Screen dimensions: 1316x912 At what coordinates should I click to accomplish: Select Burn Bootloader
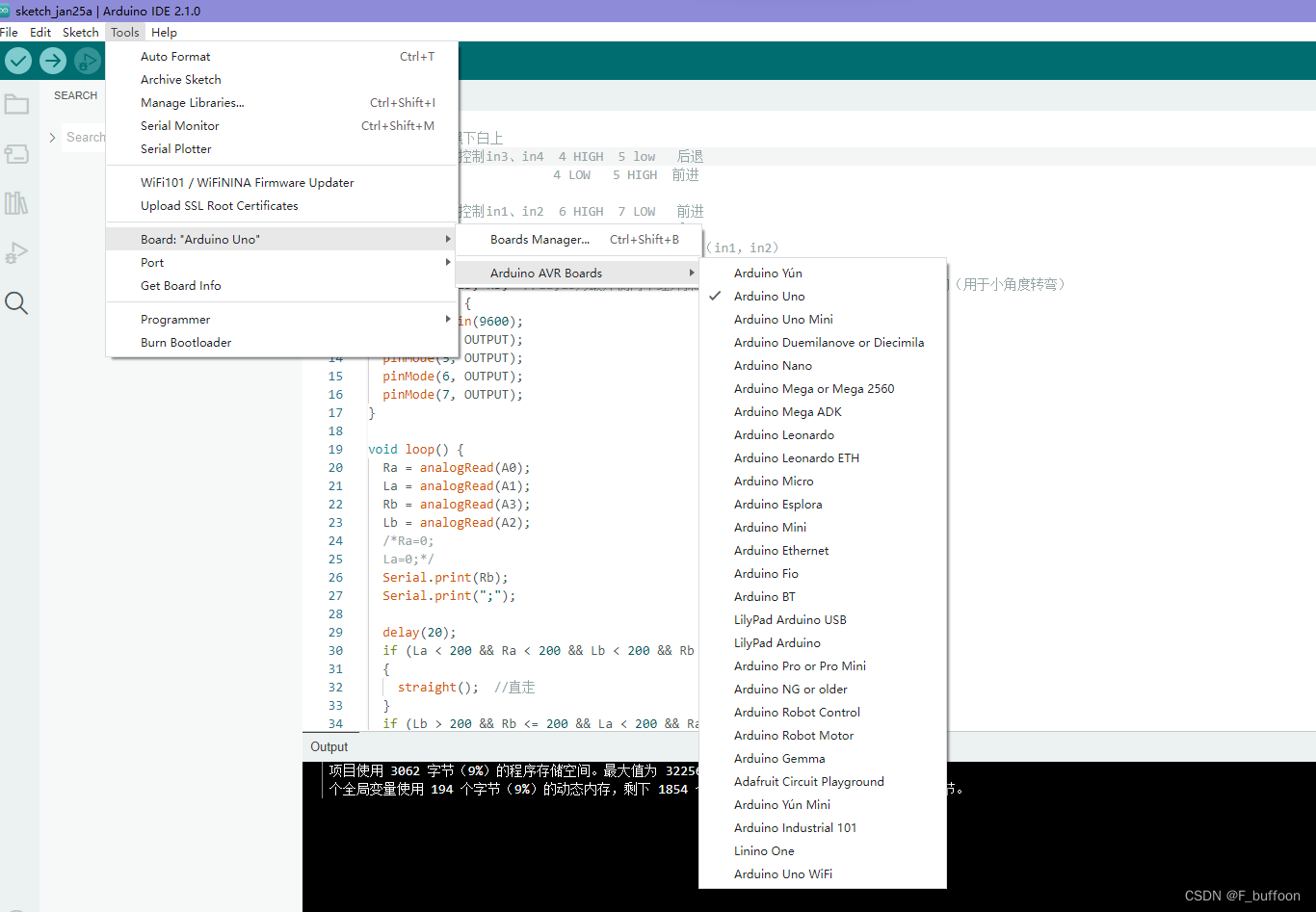pyautogui.click(x=281, y=342)
